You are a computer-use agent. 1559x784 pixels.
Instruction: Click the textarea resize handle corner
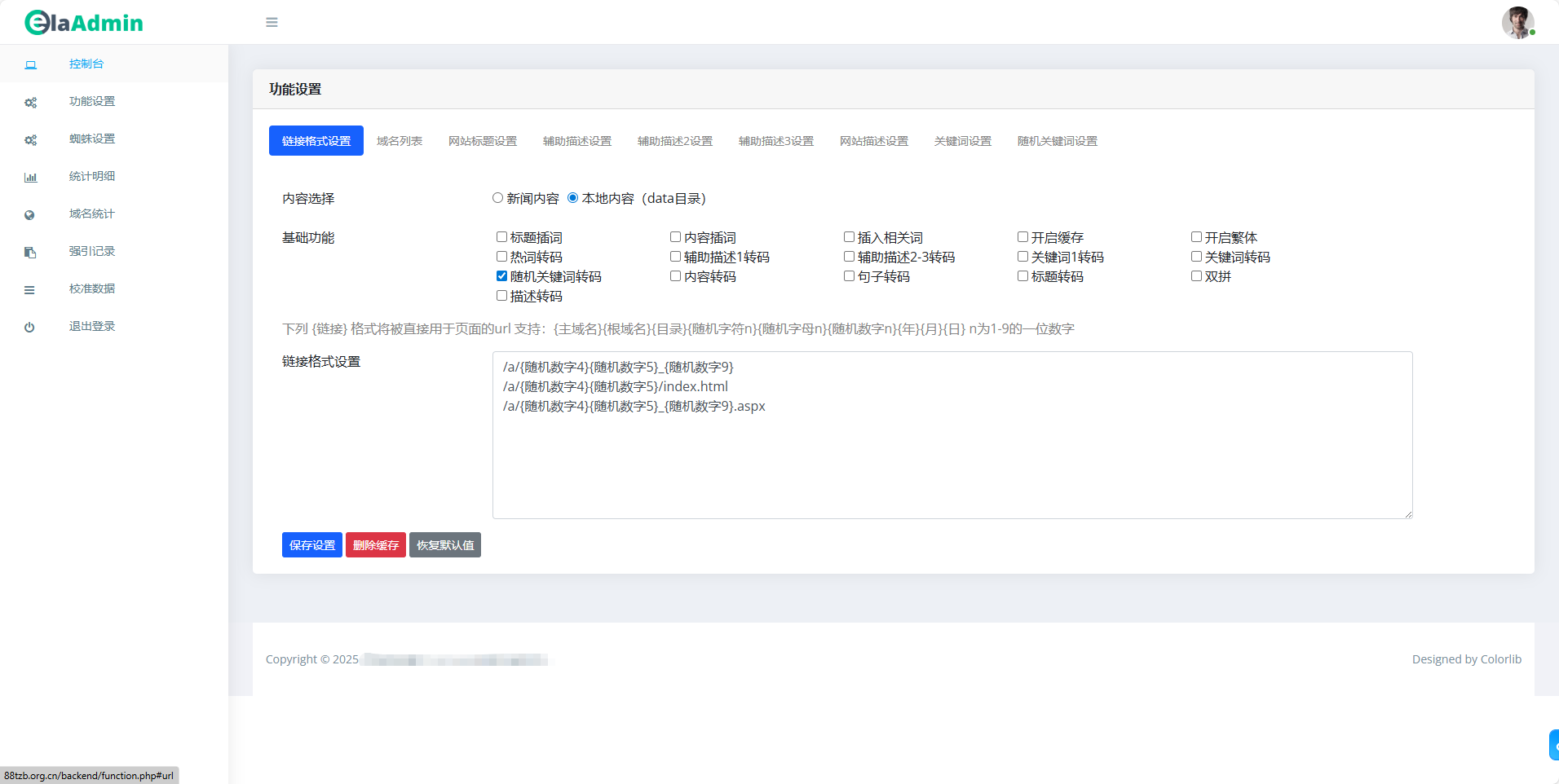[x=1407, y=513]
